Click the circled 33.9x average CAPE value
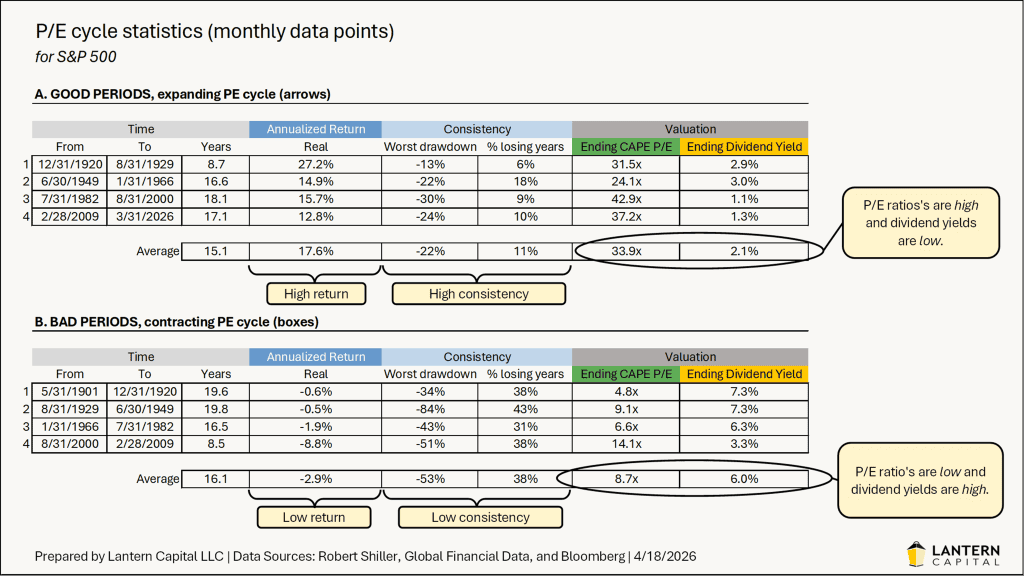 point(625,251)
